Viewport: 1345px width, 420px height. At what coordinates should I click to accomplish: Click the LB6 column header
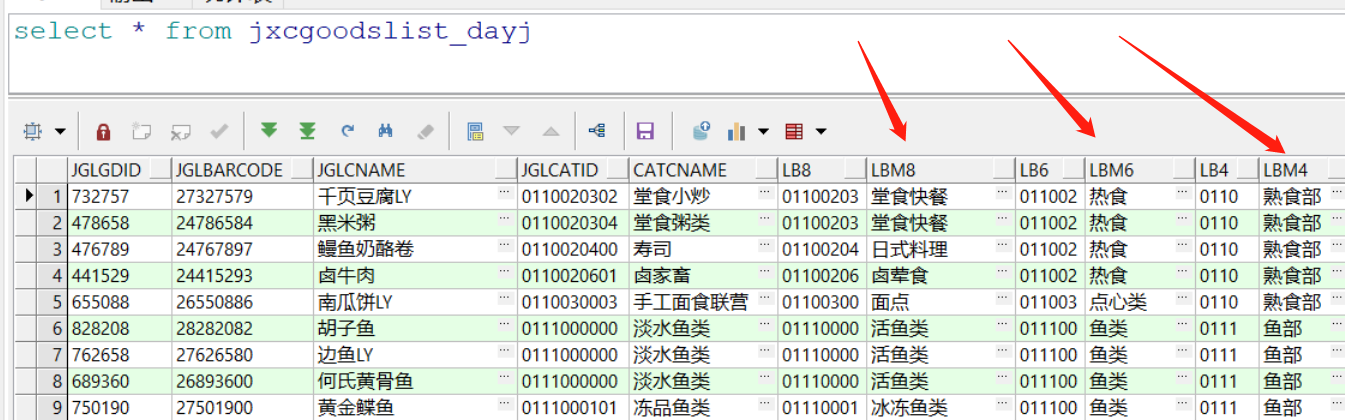tap(1050, 169)
